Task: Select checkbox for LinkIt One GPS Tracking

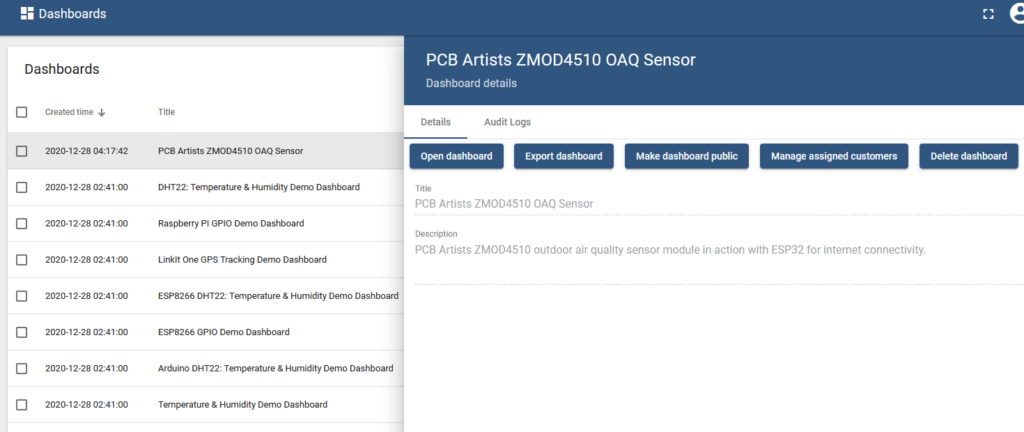Action: [x=22, y=260]
